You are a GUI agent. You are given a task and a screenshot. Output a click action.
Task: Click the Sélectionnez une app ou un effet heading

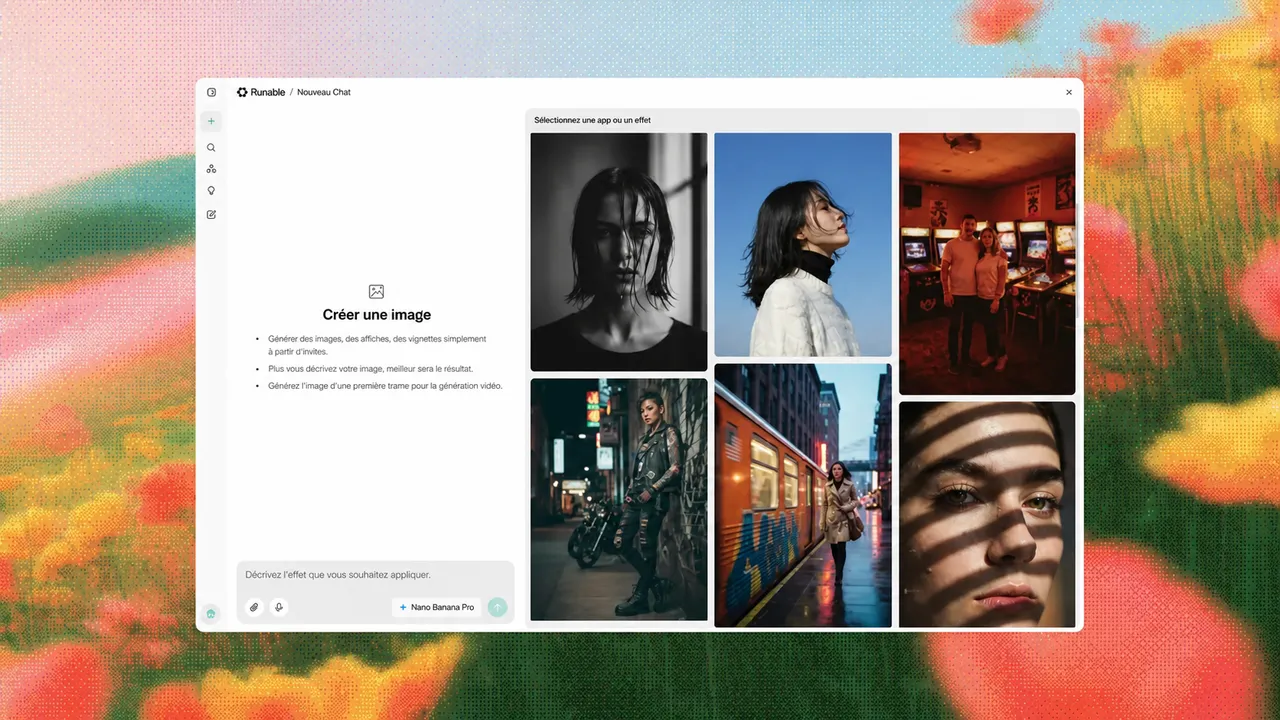tap(592, 120)
